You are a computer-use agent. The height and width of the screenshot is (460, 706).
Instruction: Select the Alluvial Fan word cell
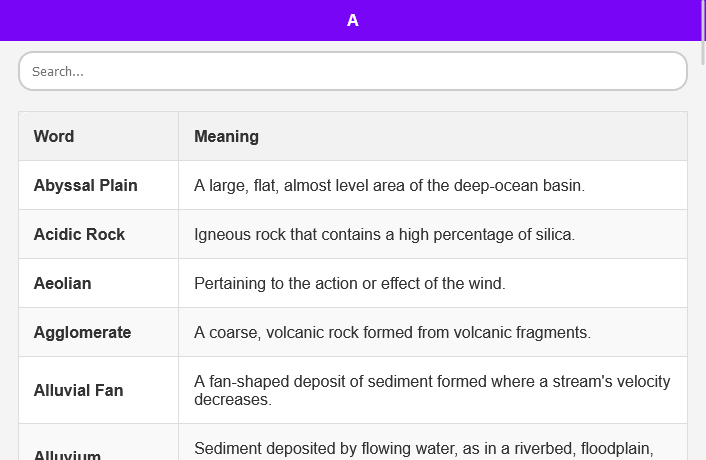(78, 390)
